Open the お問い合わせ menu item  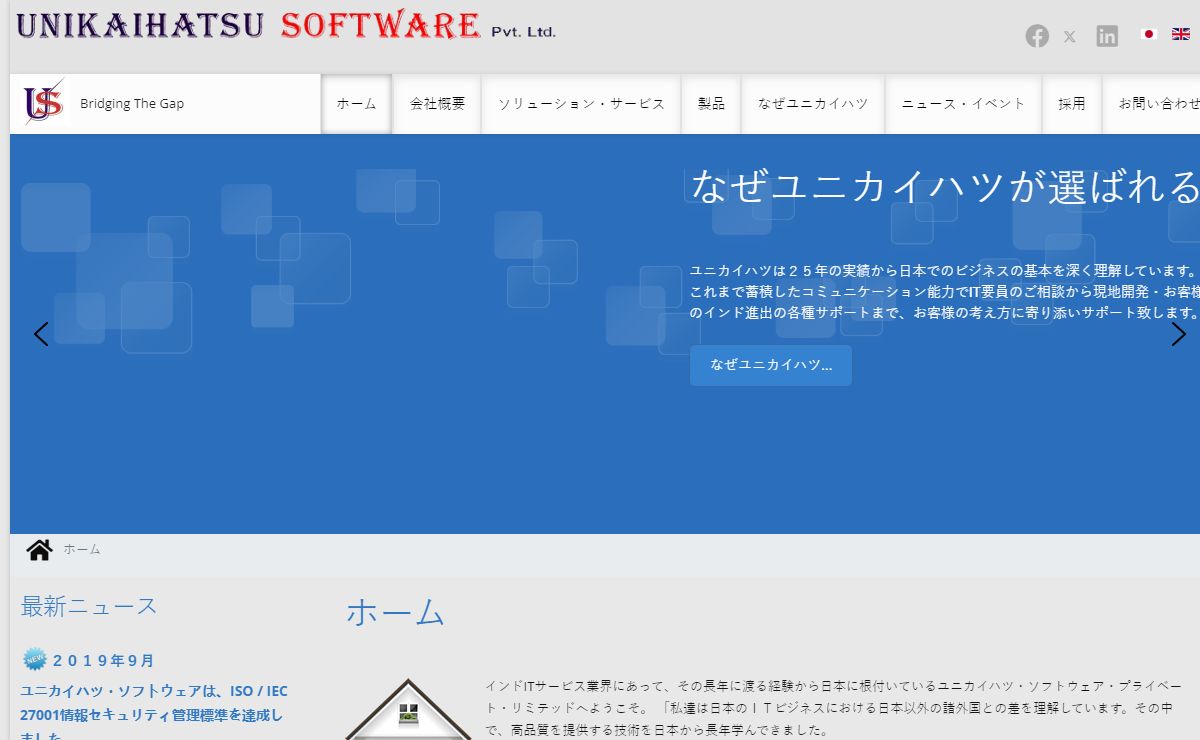pos(1152,103)
